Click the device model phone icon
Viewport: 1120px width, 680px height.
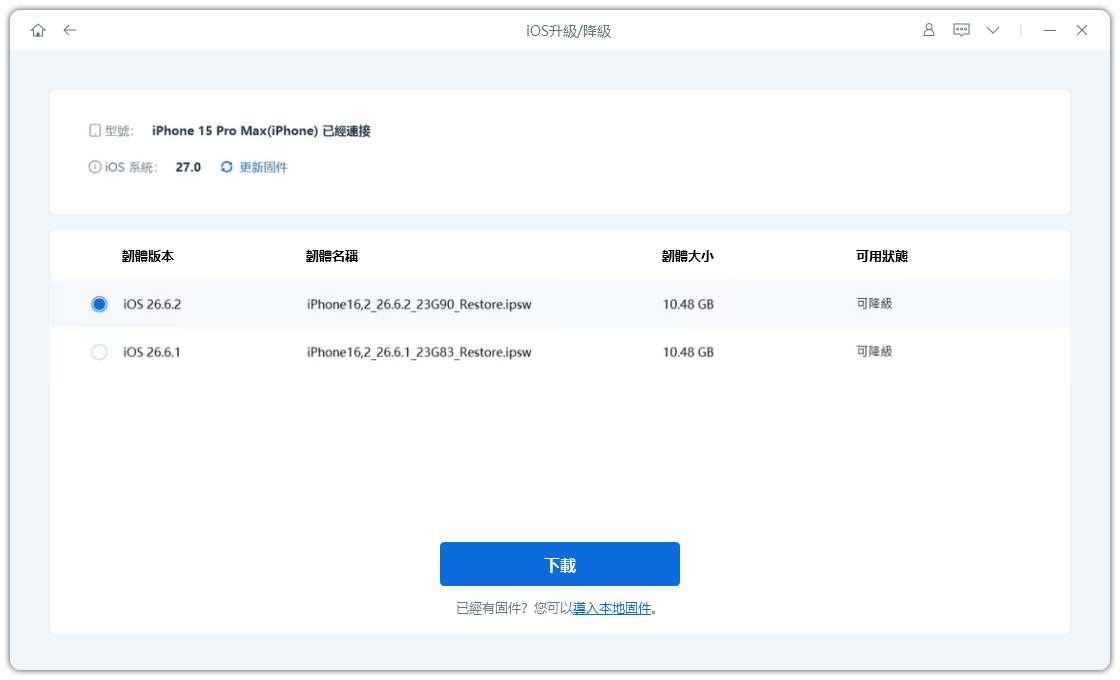point(94,131)
